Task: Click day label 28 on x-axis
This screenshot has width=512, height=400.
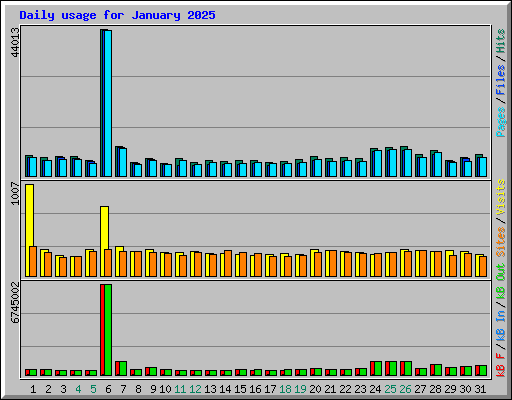Action: click(435, 389)
